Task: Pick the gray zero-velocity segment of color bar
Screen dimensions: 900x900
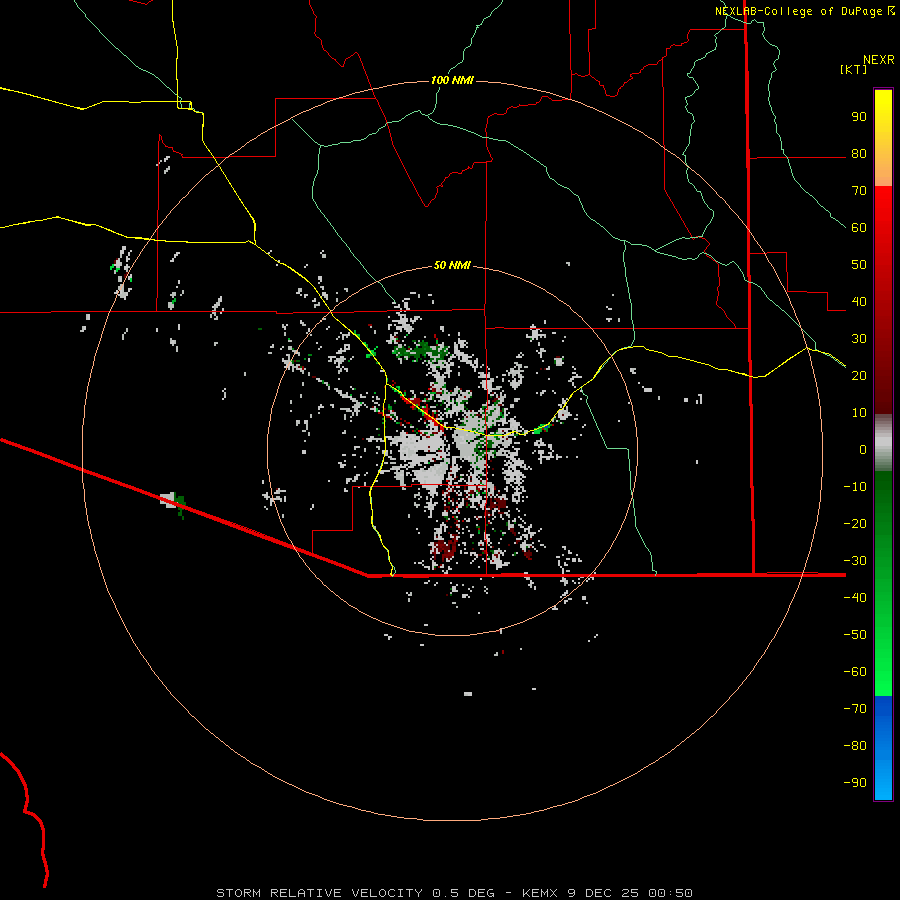Action: pyautogui.click(x=883, y=443)
